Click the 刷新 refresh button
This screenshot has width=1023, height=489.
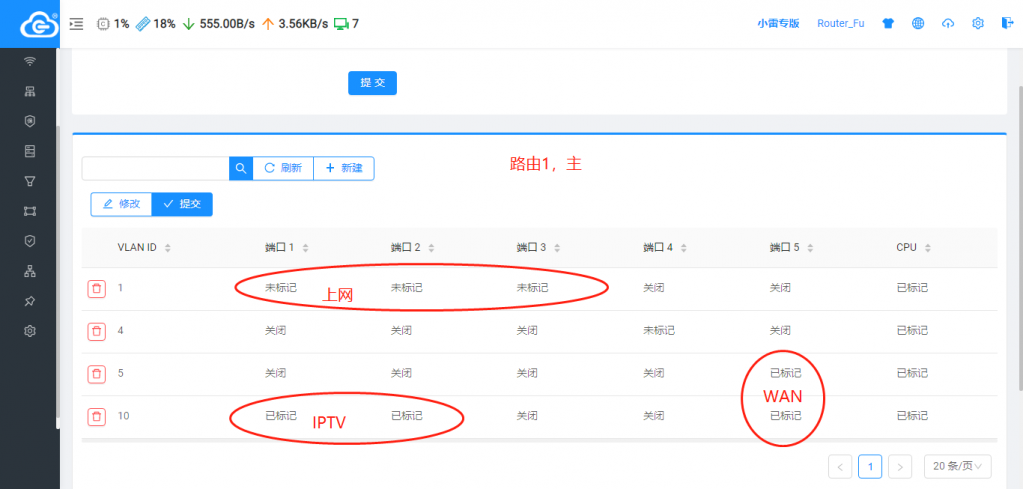pyautogui.click(x=283, y=168)
